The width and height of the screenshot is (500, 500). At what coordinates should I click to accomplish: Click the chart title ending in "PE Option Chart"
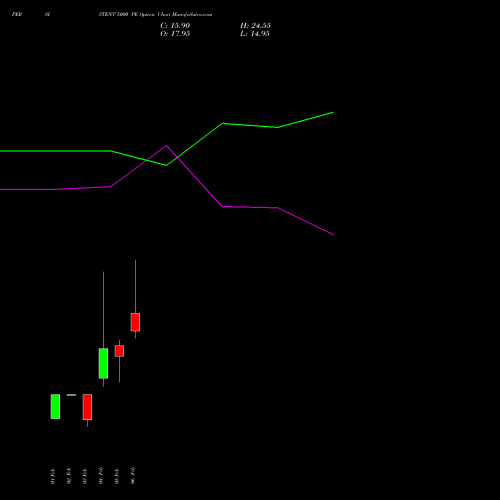155,14
